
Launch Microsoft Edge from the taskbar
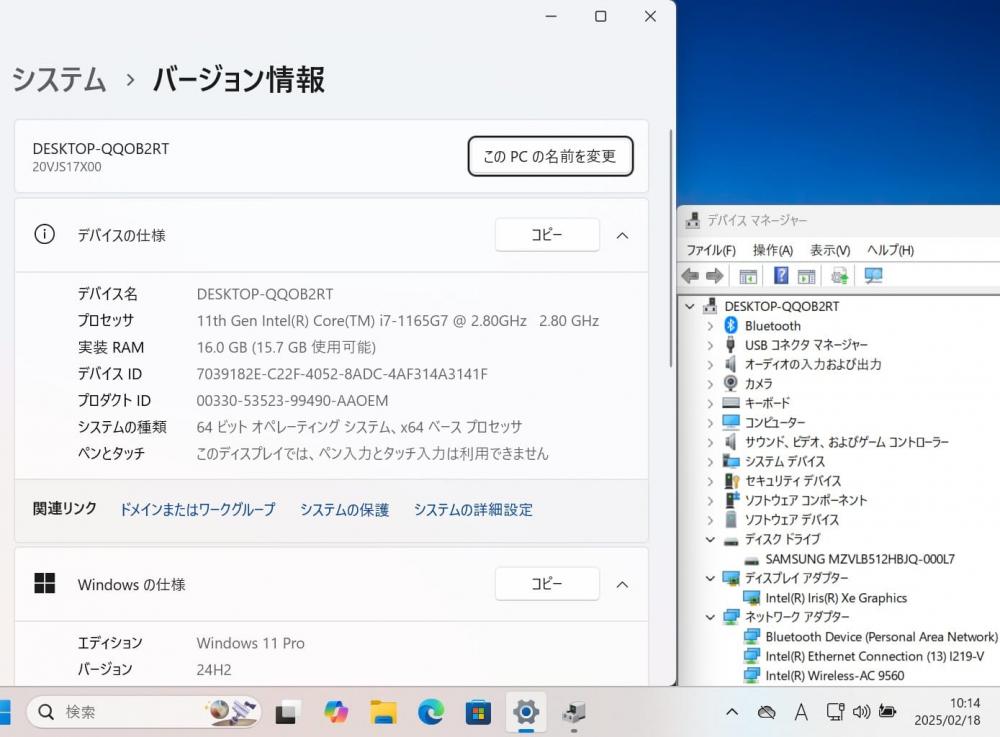click(x=431, y=712)
